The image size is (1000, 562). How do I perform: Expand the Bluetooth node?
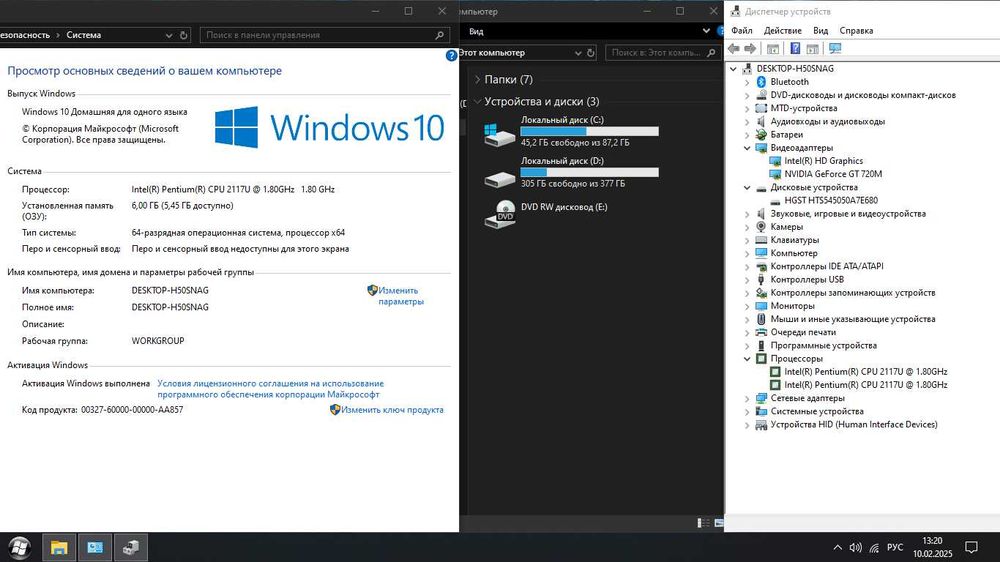[x=747, y=82]
